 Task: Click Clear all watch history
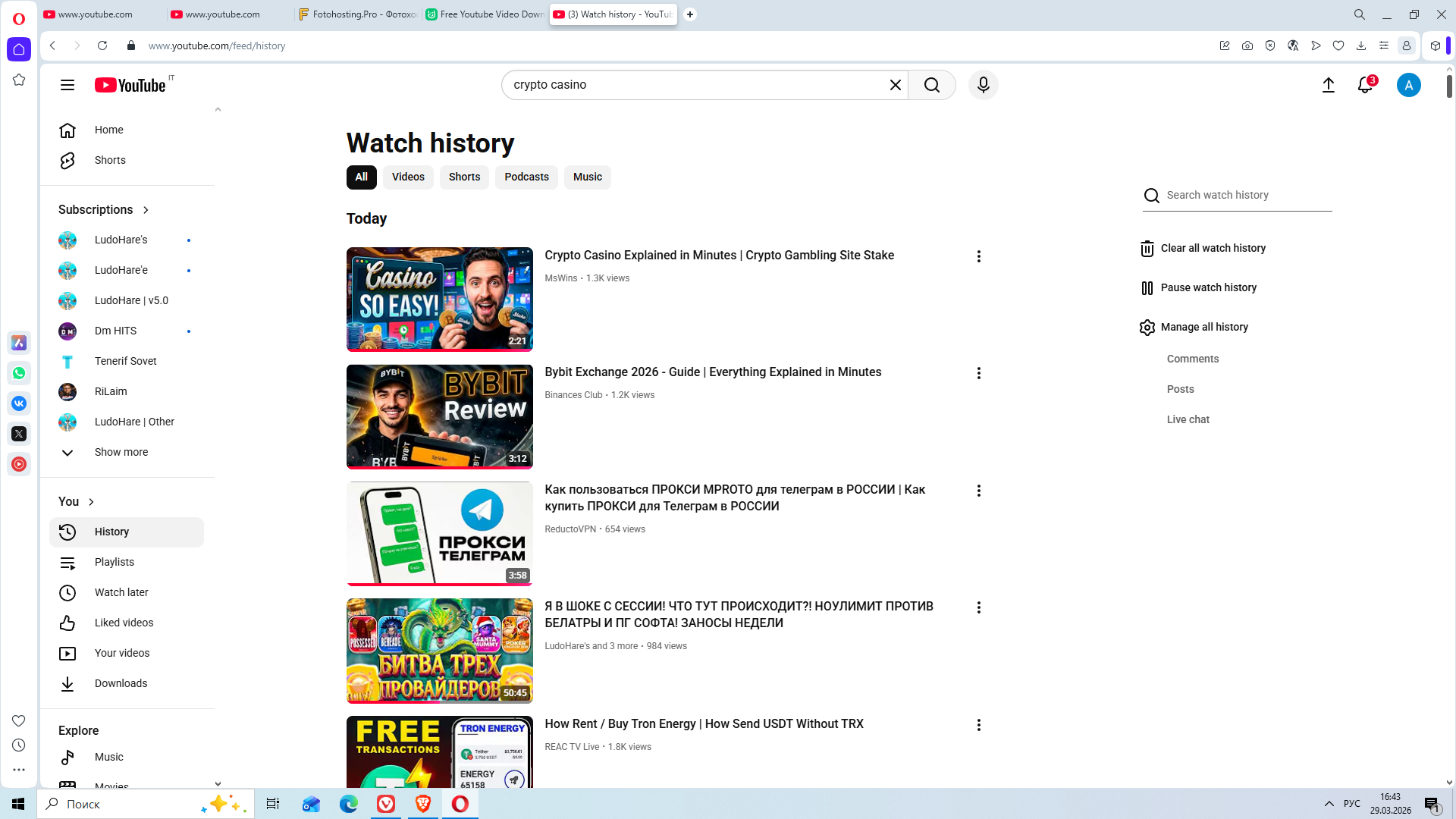coord(1212,248)
